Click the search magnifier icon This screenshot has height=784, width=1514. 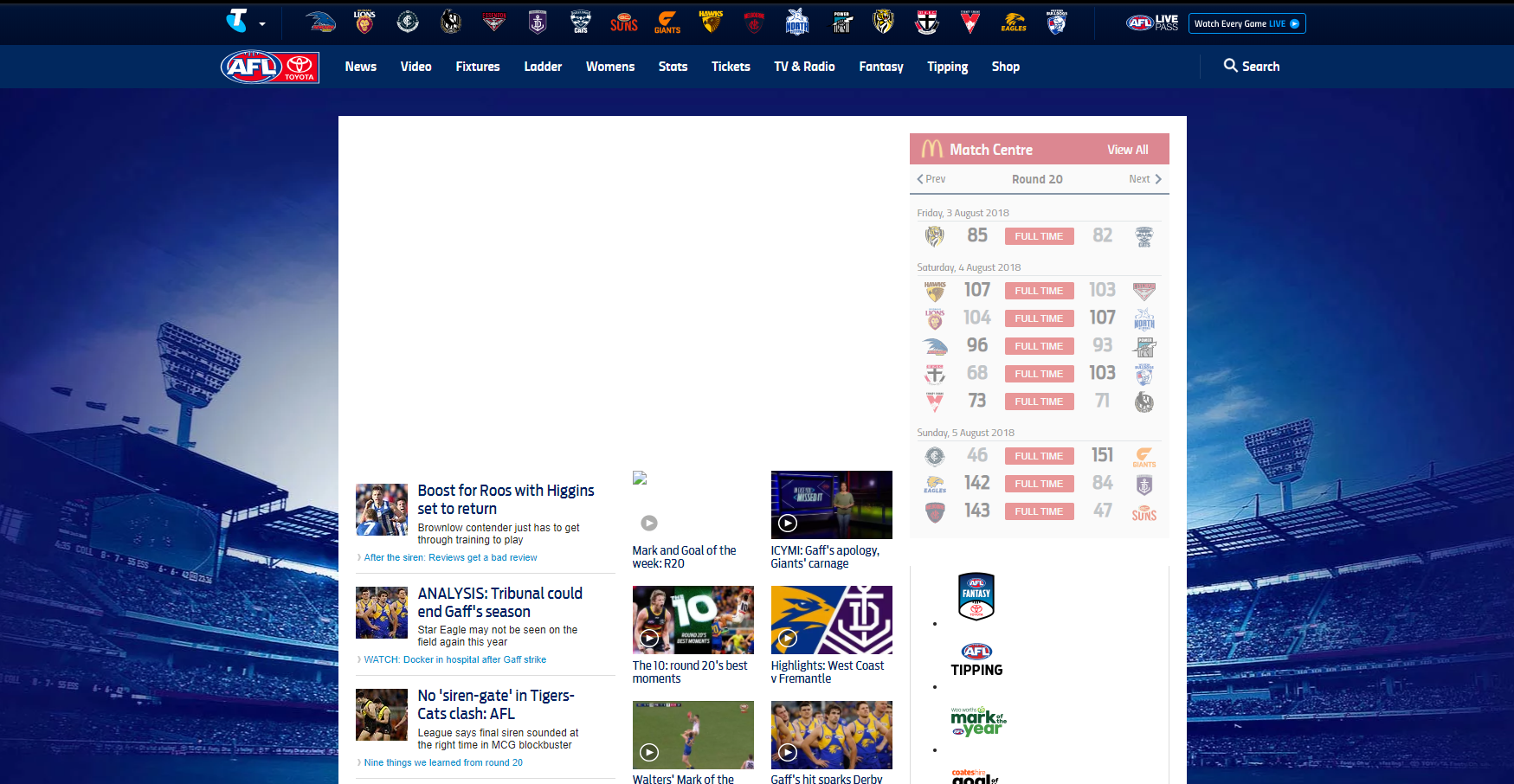pyautogui.click(x=1230, y=66)
